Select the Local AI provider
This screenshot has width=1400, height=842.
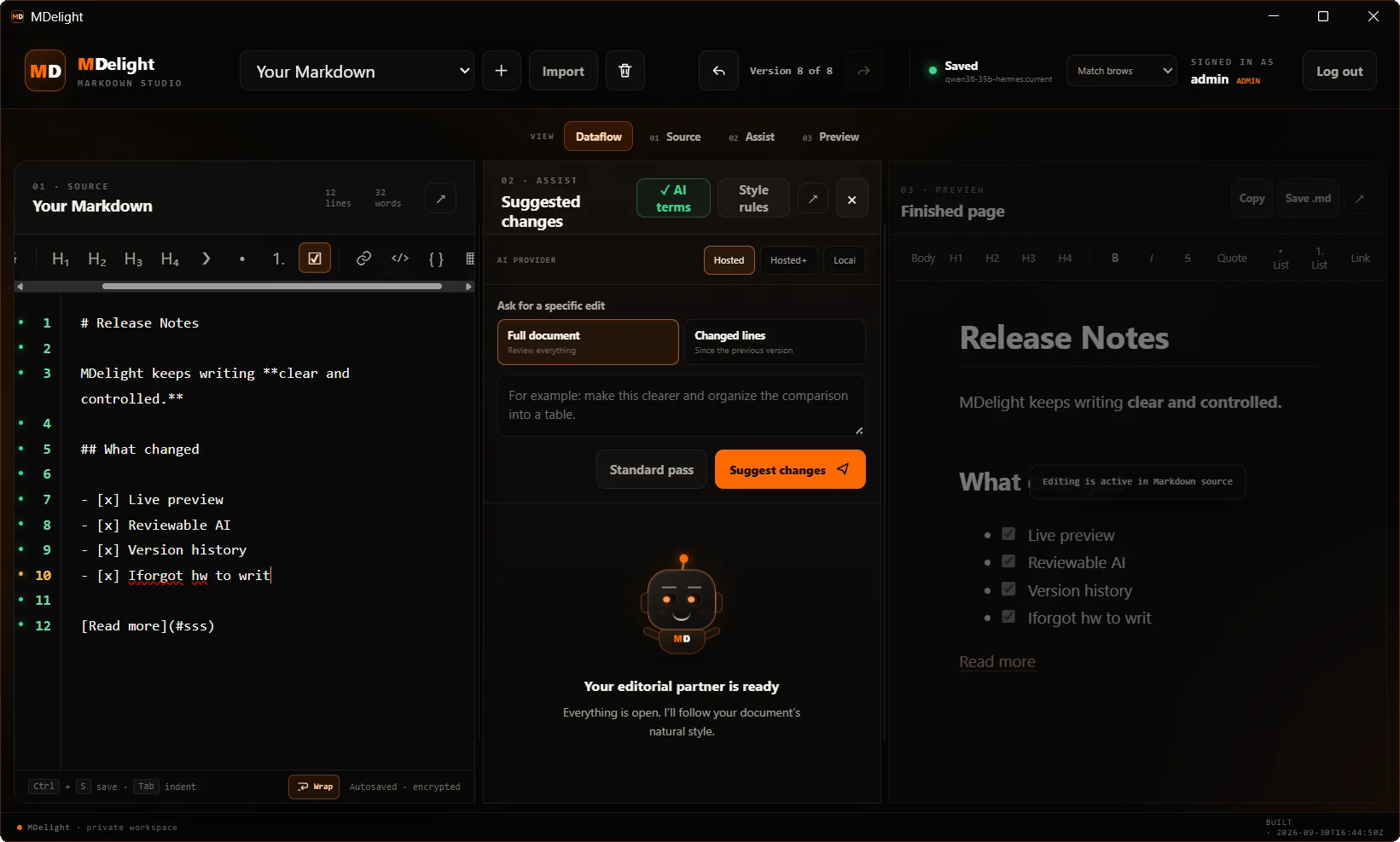click(x=844, y=260)
